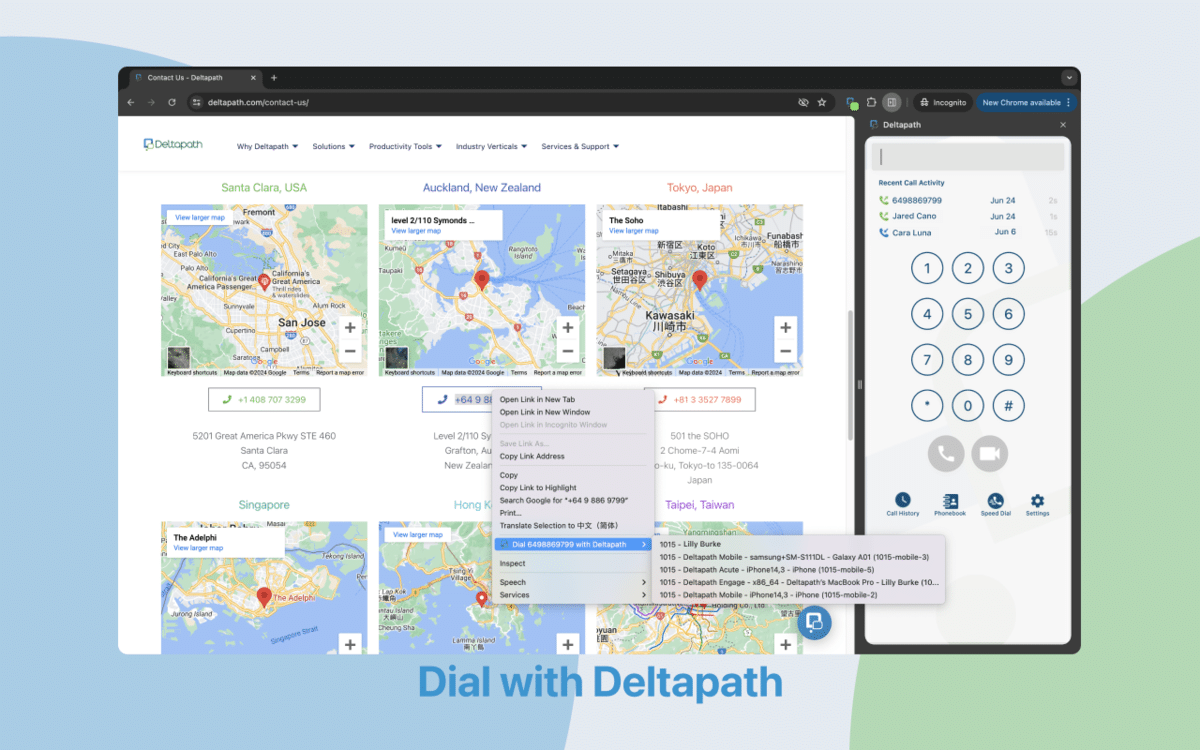
Task: Toggle the Chrome side panel button
Action: click(x=891, y=102)
